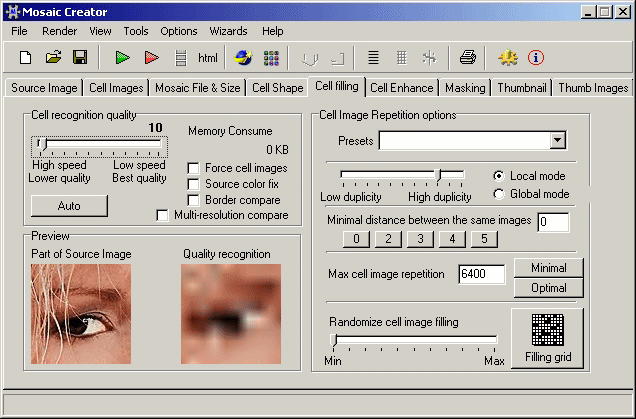
Task: Open the Render menu
Action: pyautogui.click(x=59, y=31)
